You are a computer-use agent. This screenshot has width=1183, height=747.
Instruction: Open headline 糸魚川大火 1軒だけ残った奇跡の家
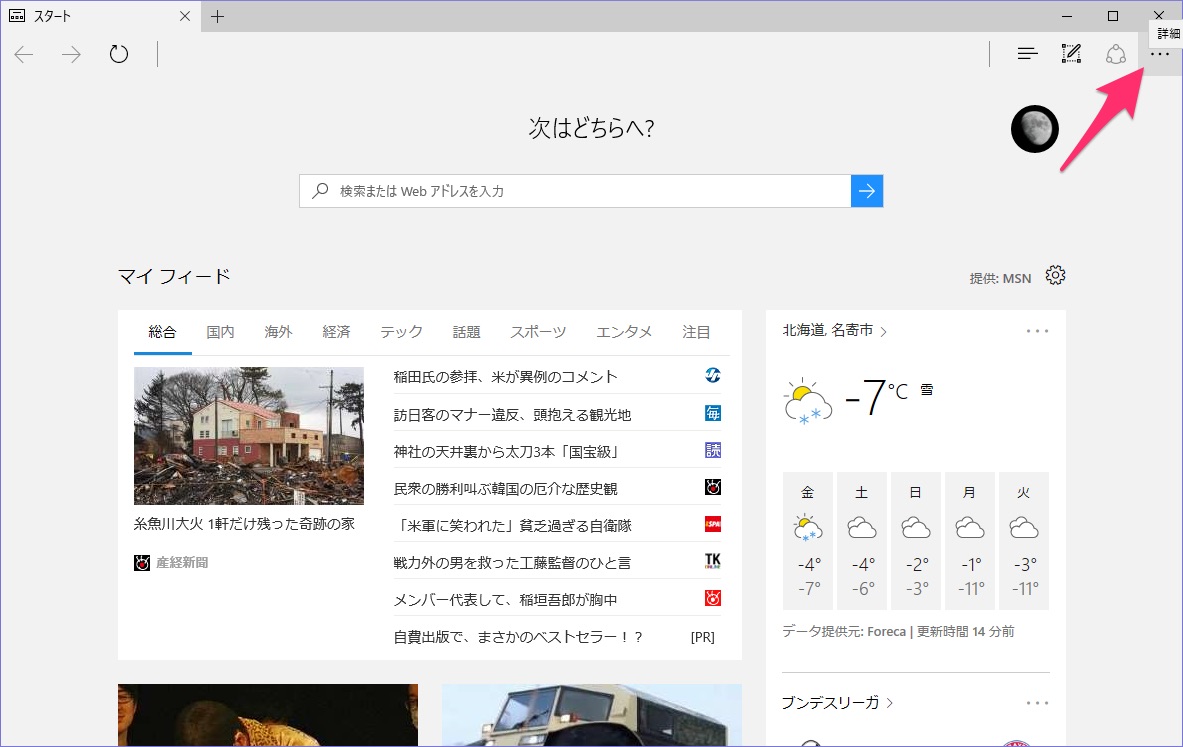coord(244,524)
